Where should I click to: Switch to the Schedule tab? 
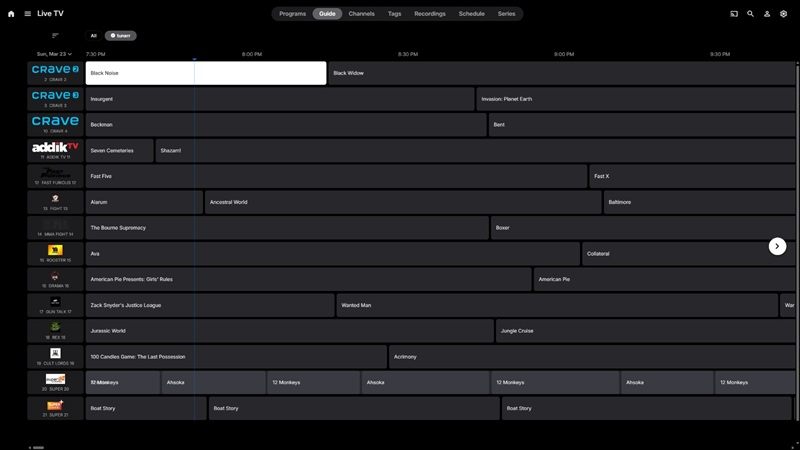[x=471, y=14]
